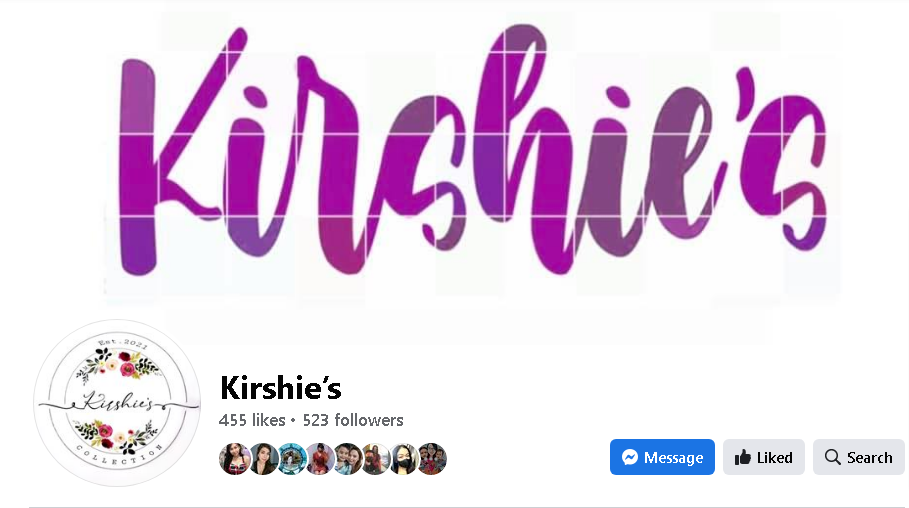Open the last follower avatar with three people
Screen dimensions: 909x508
[431, 459]
